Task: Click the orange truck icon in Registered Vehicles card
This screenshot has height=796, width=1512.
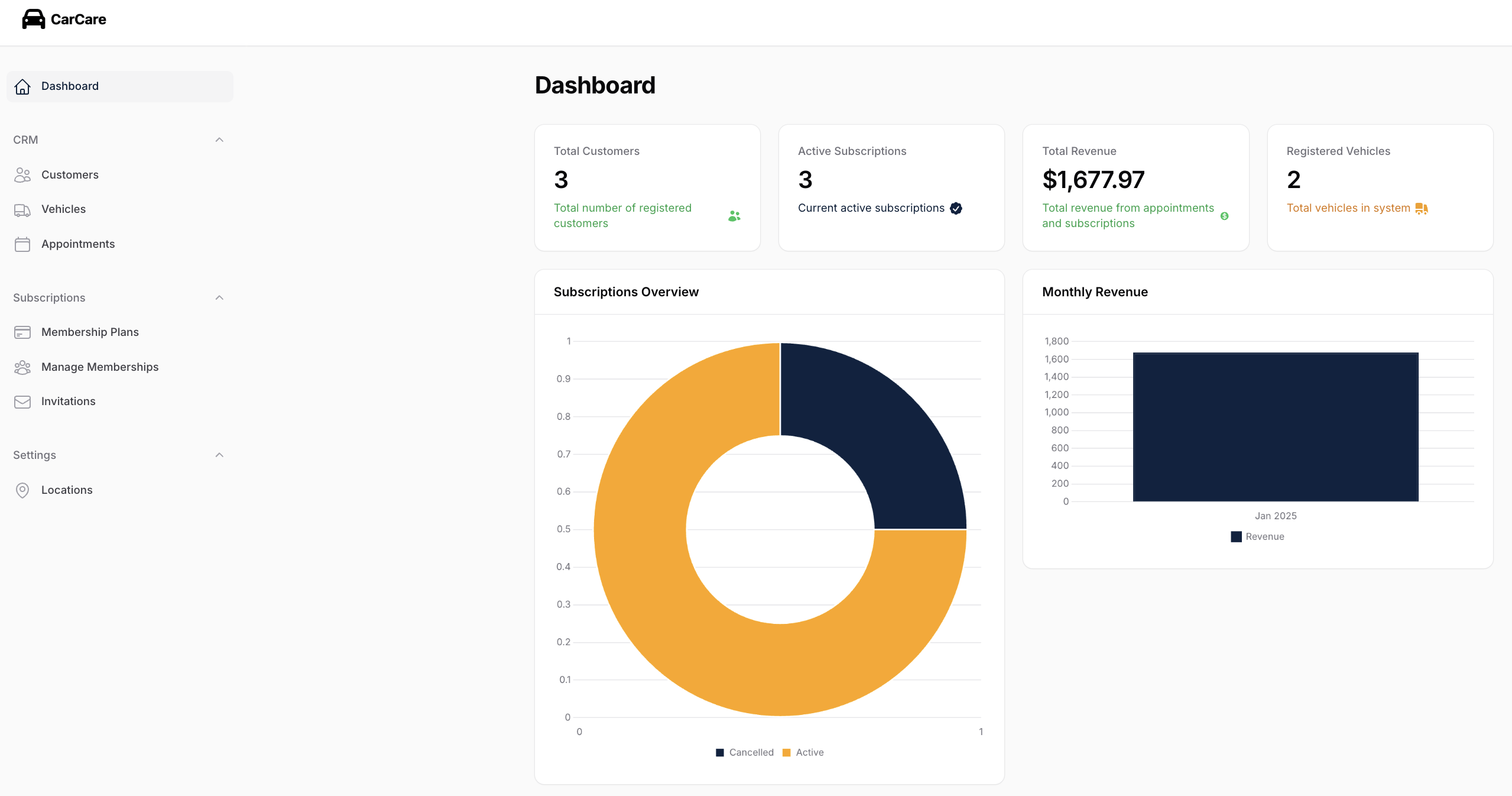Action: tap(1422, 208)
